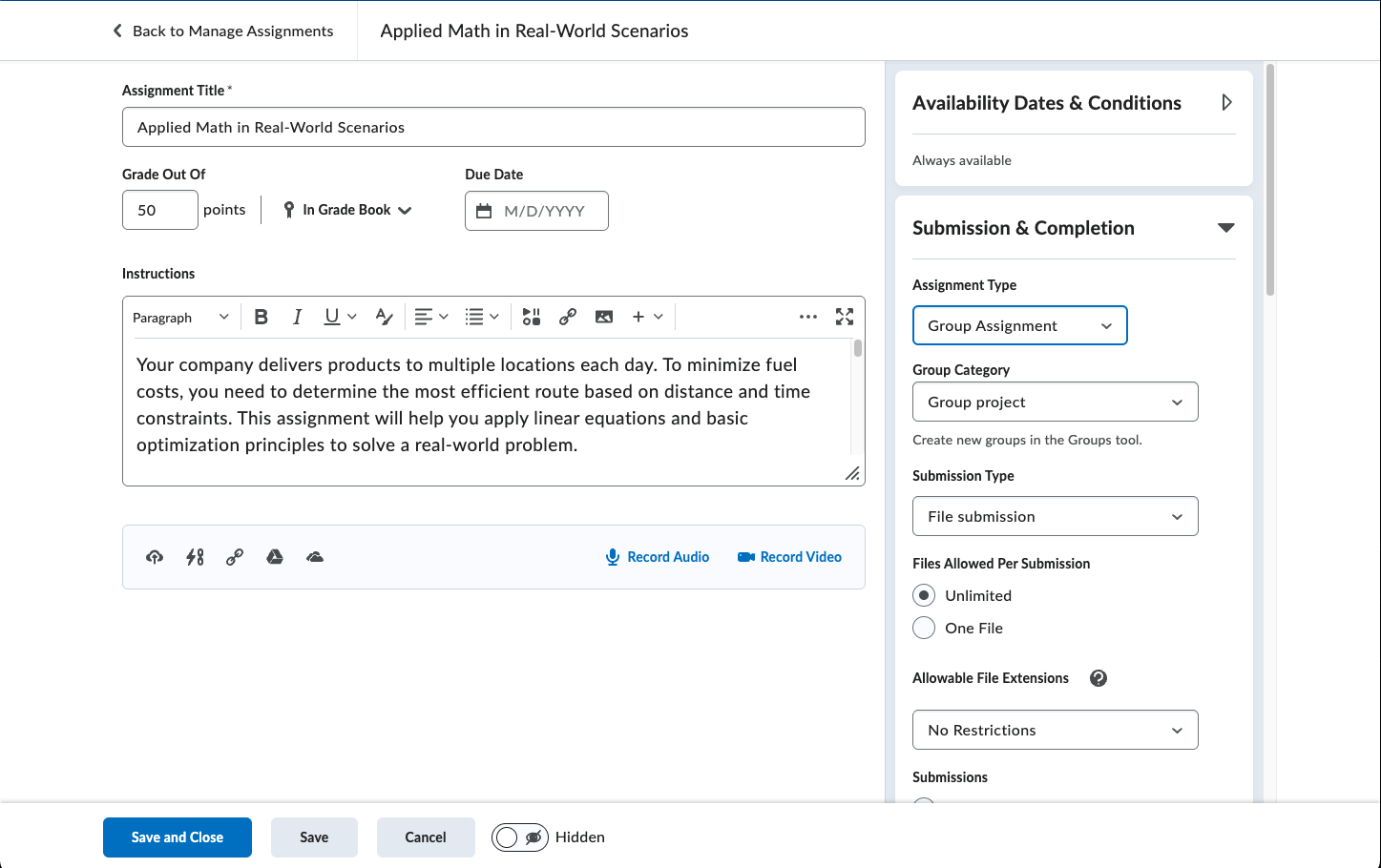Open the In Grade Book menu
The image size is (1381, 868).
point(348,210)
